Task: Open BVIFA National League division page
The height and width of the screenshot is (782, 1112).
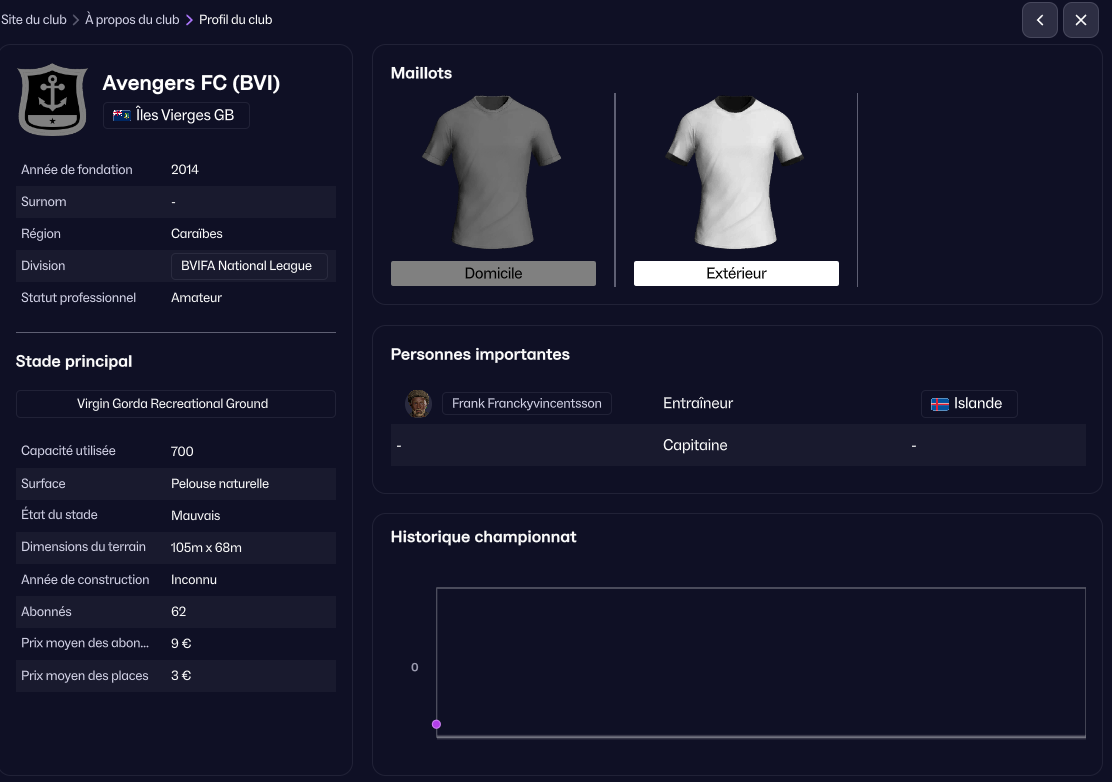Action: point(247,266)
